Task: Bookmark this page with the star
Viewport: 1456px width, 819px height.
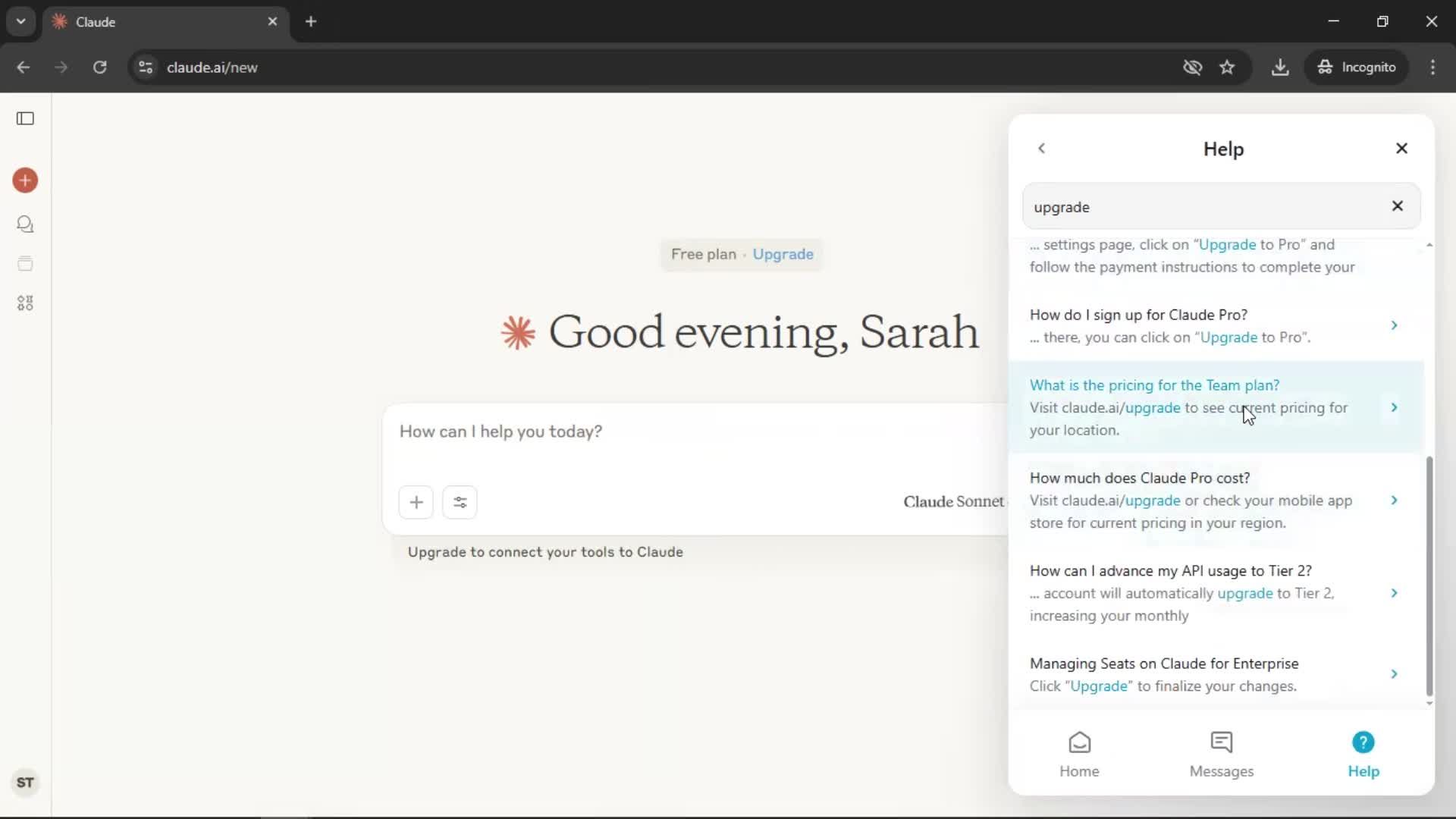Action: 1227,67
